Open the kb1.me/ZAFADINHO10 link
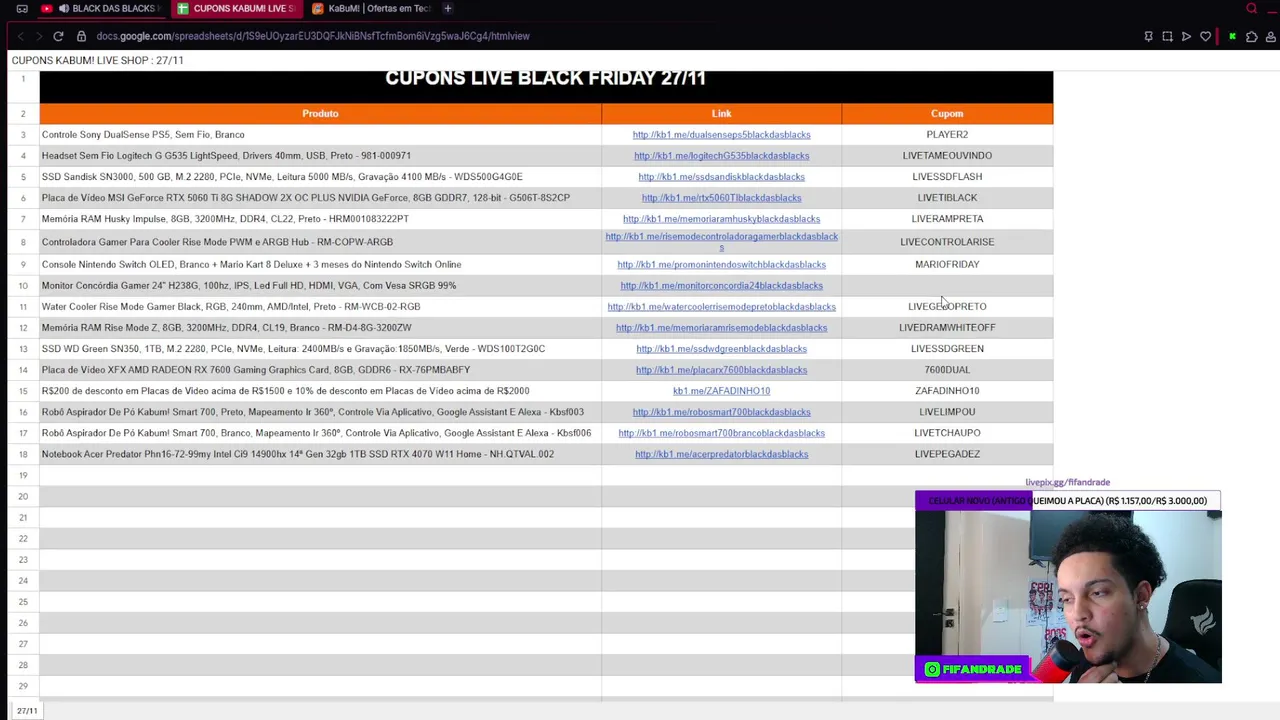1280x720 pixels. (x=721, y=391)
